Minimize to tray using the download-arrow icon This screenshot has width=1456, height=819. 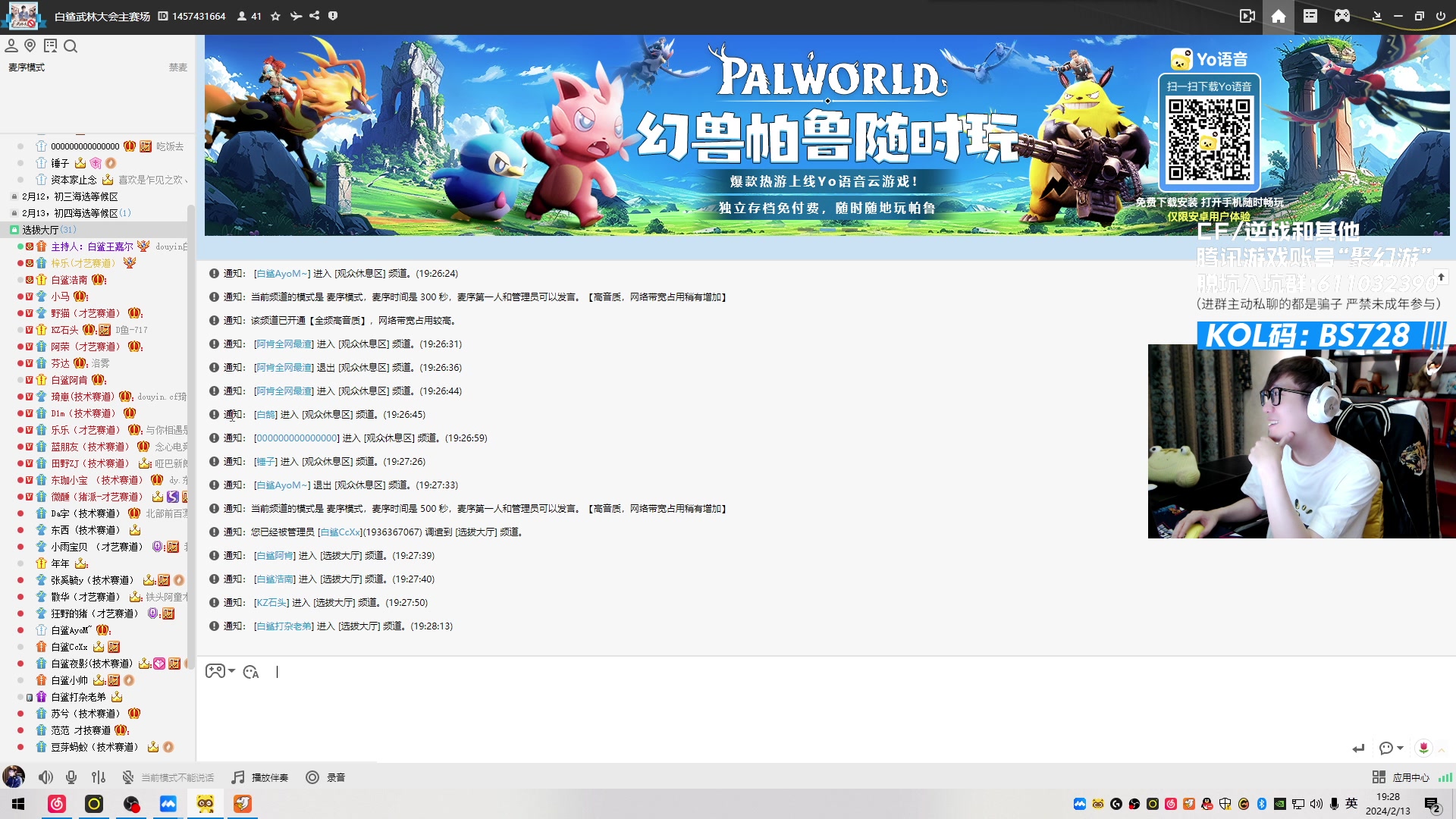click(1377, 16)
